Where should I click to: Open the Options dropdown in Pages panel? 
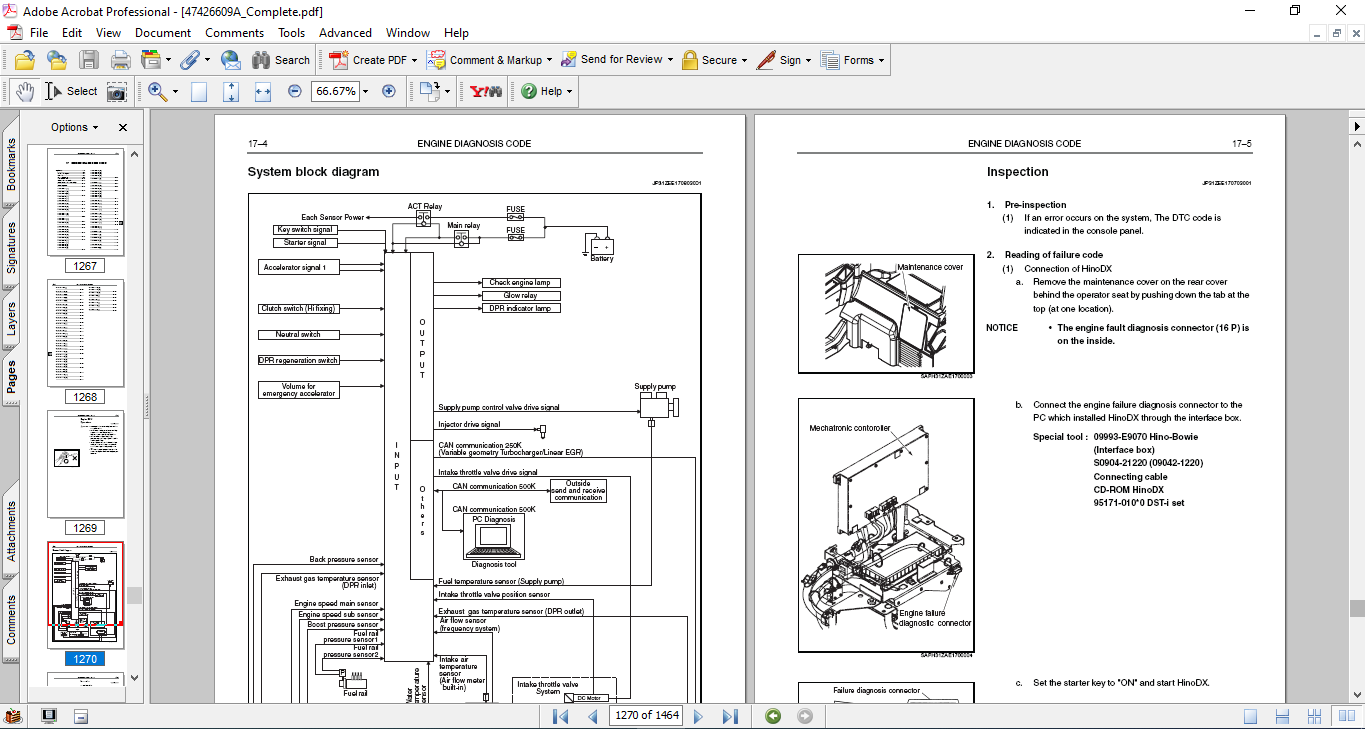pyautogui.click(x=75, y=127)
